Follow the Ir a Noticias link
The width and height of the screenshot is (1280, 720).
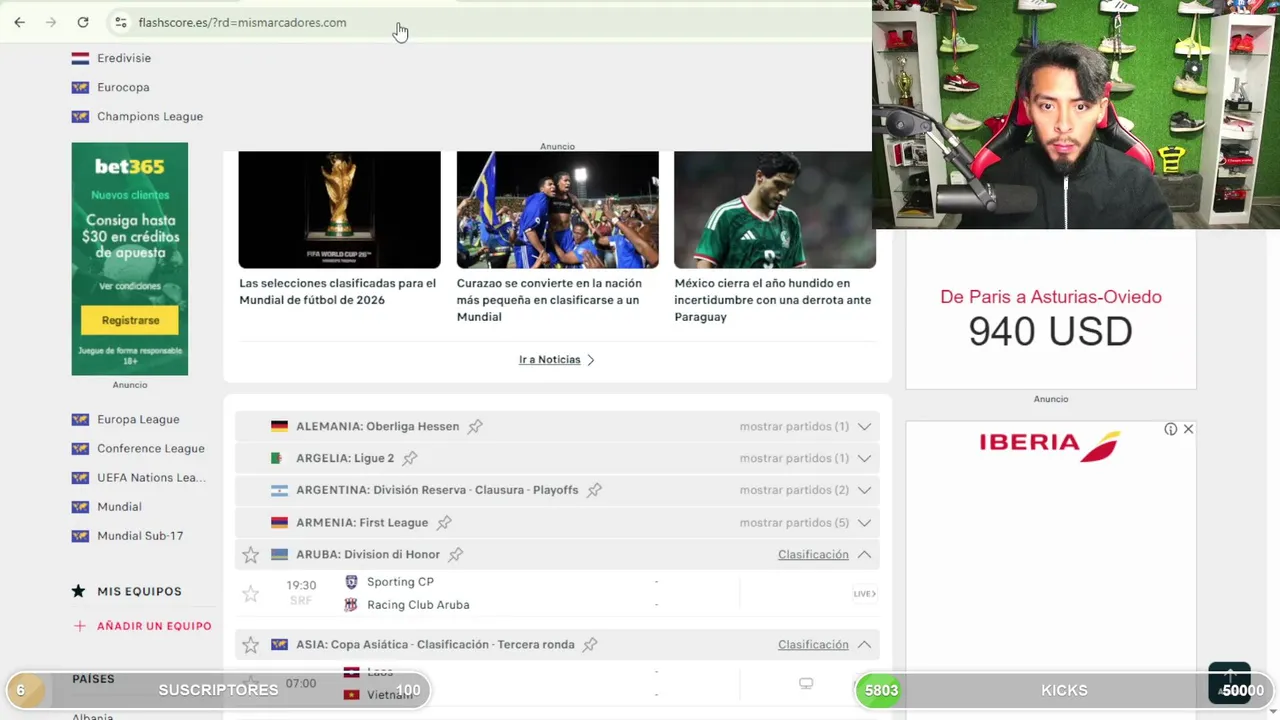point(557,359)
